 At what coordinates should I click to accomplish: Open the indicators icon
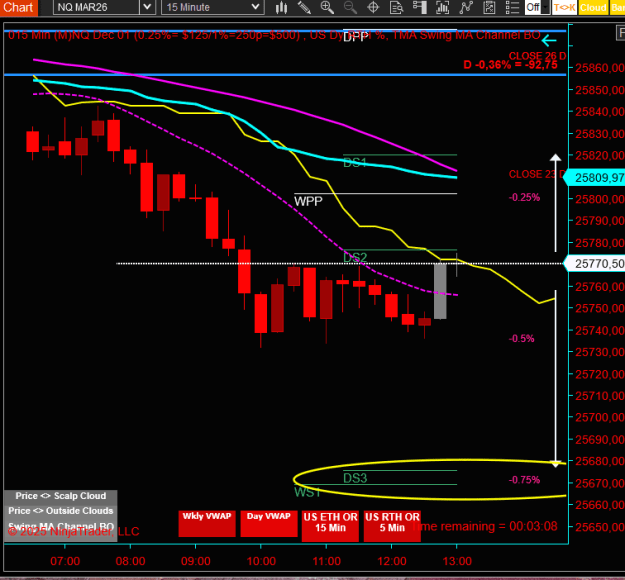pyautogui.click(x=442, y=7)
